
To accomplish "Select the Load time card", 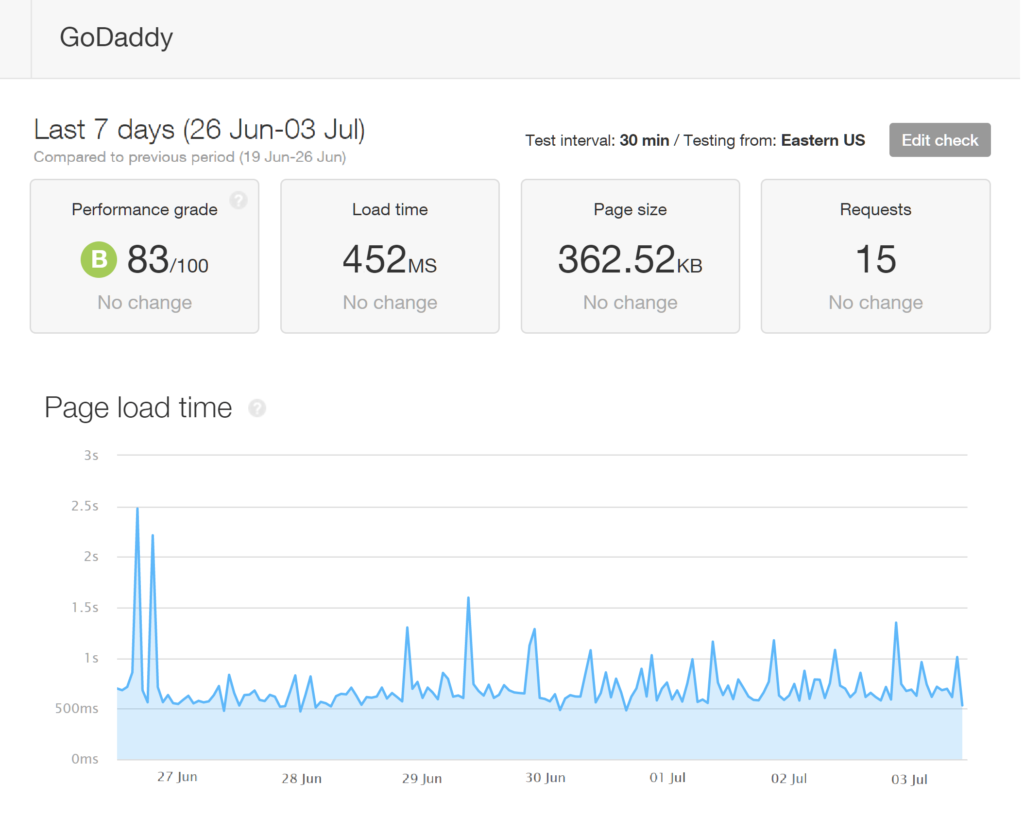I will point(390,256).
